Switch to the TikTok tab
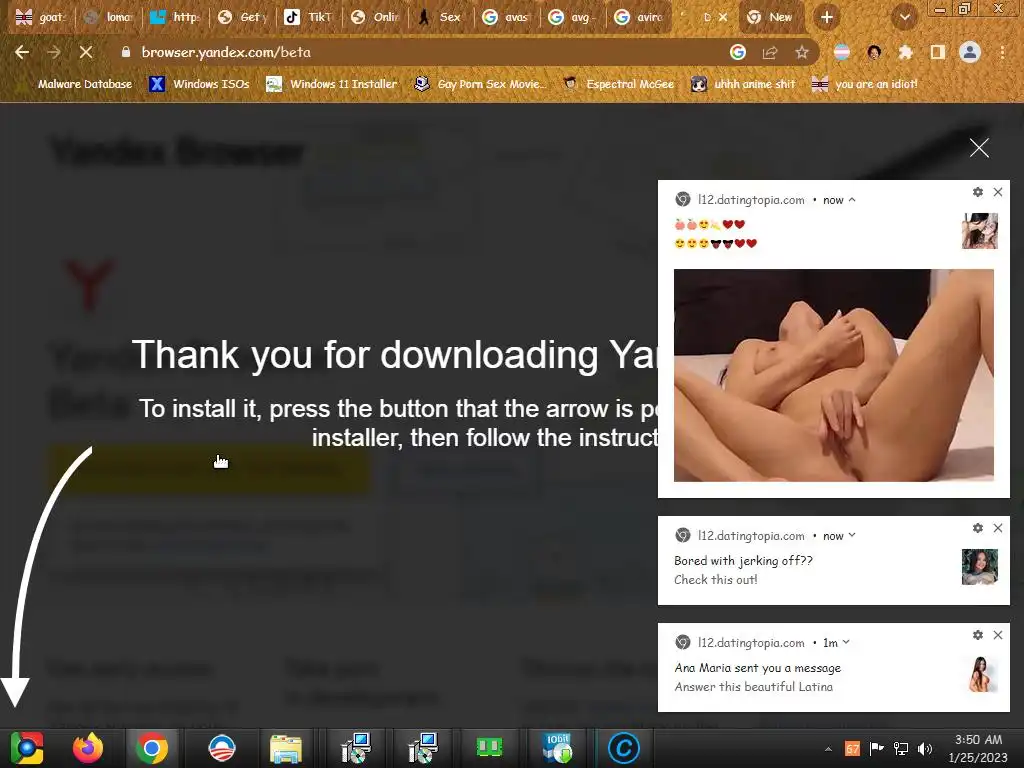The image size is (1024, 768). (308, 18)
